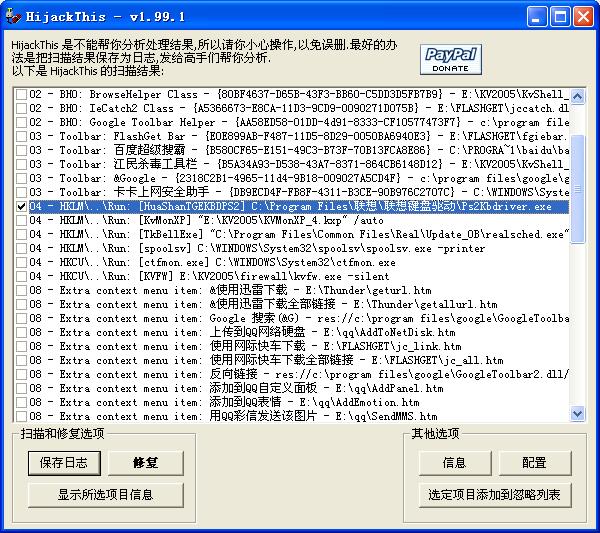Maximize the HijackThis window
600x533 pixels.
click(560, 17)
